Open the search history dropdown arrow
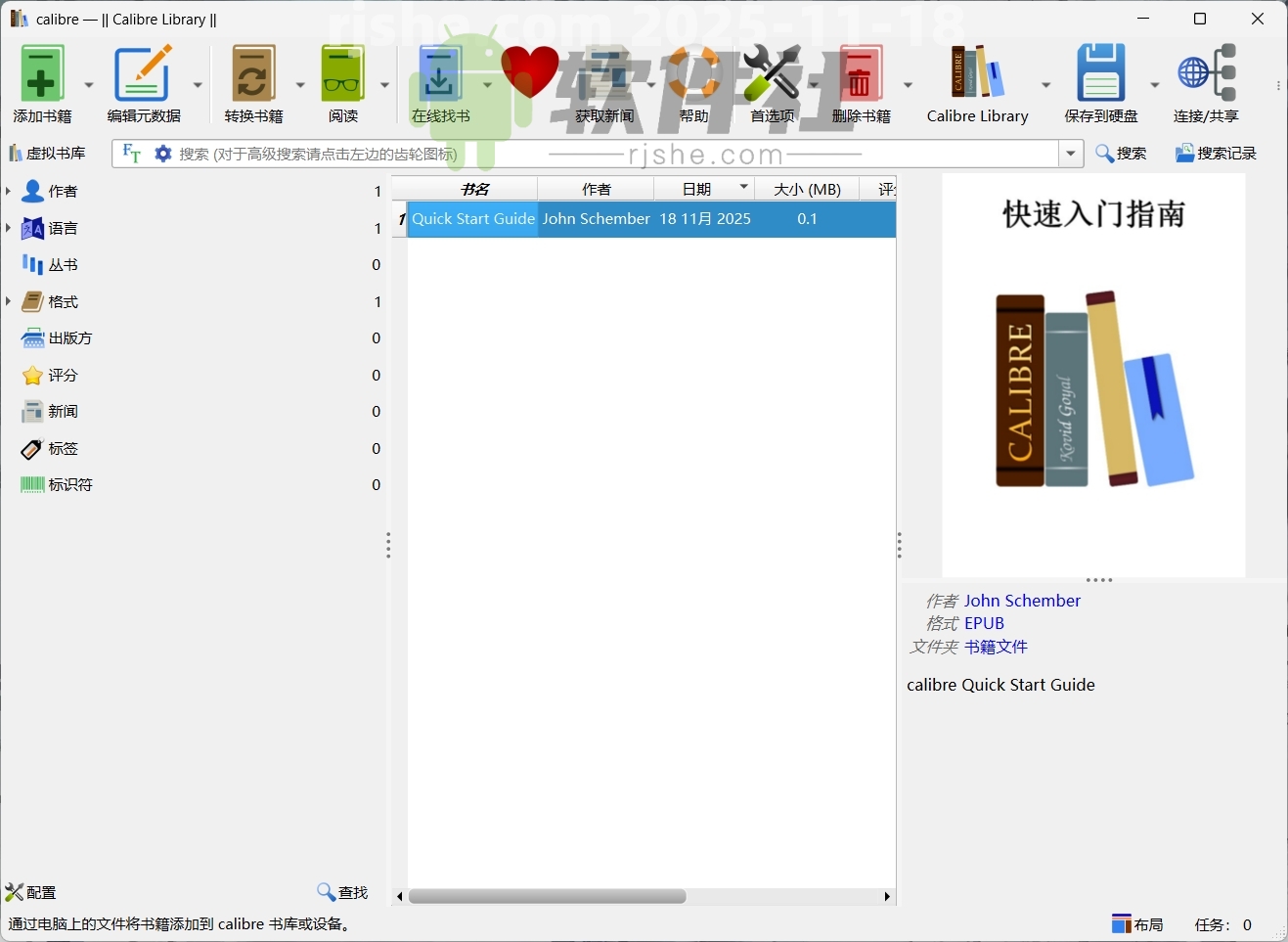Image resolution: width=1288 pixels, height=942 pixels. click(x=1071, y=153)
